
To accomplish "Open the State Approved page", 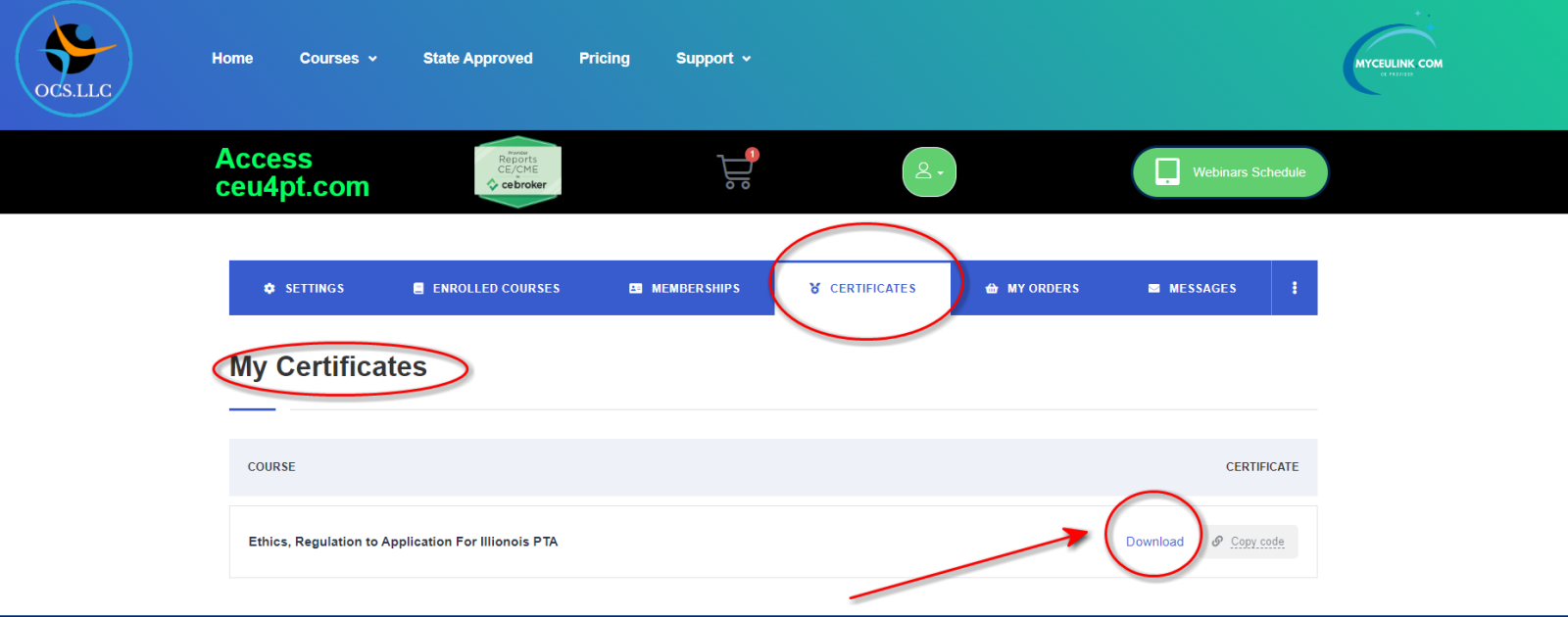I will click(477, 59).
